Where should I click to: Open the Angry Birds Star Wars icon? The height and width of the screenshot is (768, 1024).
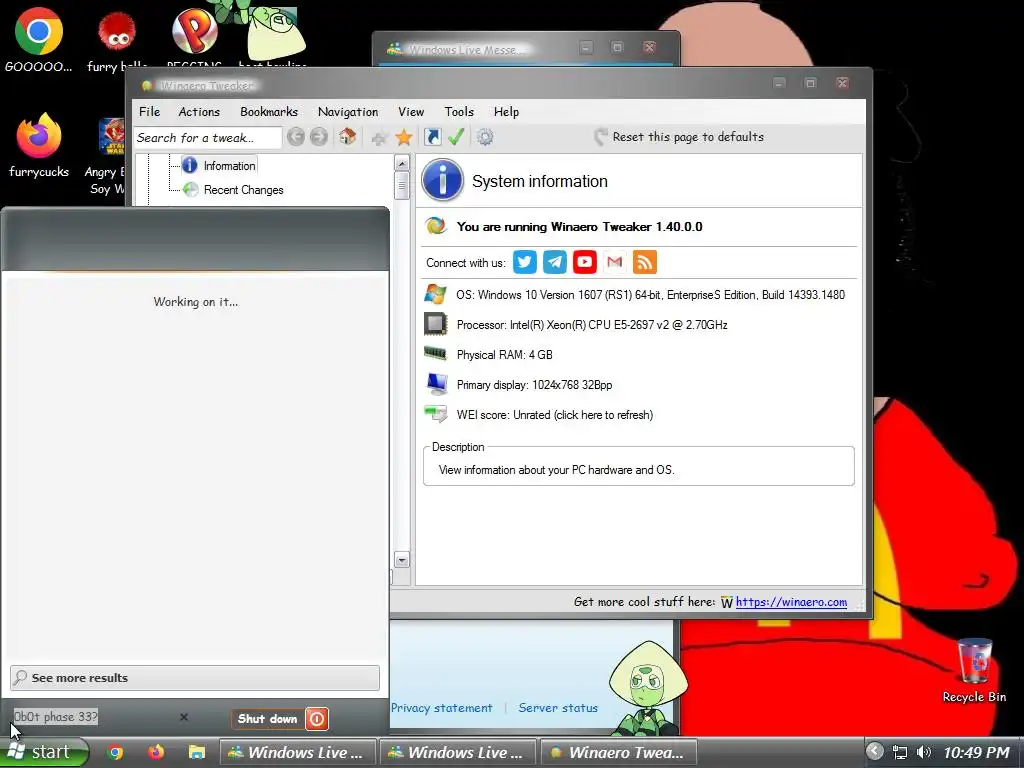(x=111, y=136)
